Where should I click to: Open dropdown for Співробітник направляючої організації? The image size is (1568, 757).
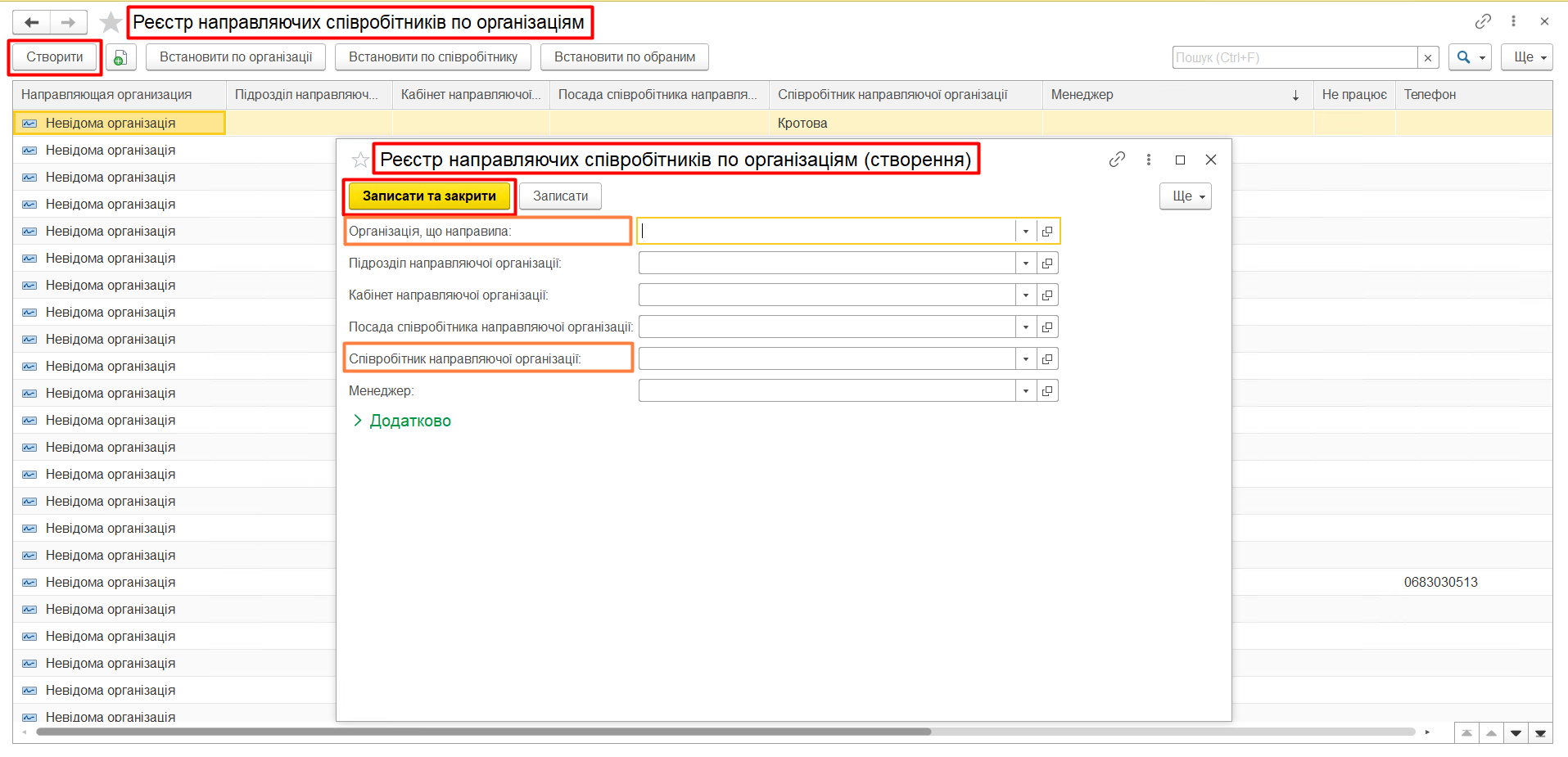[x=1025, y=359]
